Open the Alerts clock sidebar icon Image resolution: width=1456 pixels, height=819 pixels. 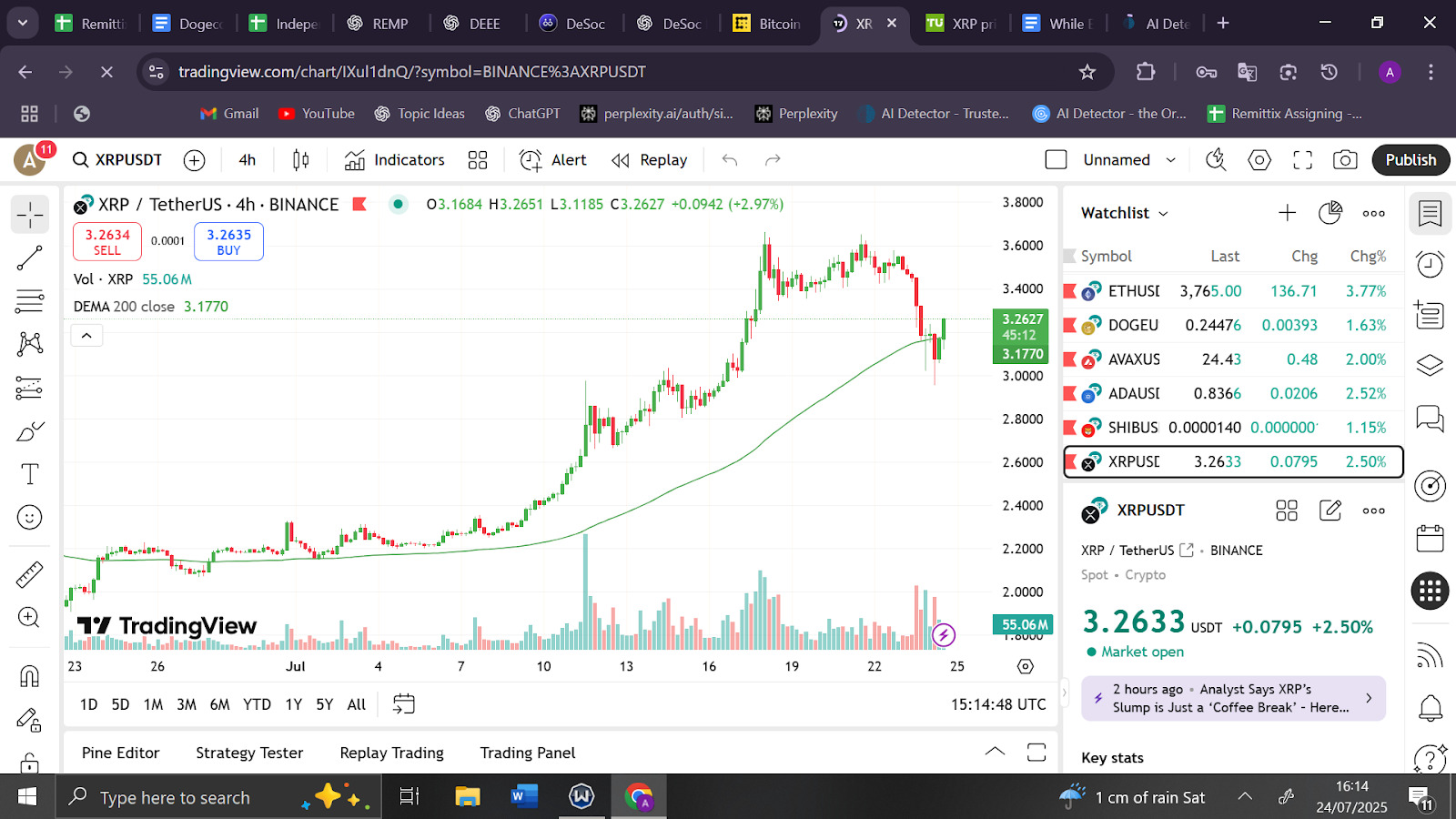[1431, 265]
